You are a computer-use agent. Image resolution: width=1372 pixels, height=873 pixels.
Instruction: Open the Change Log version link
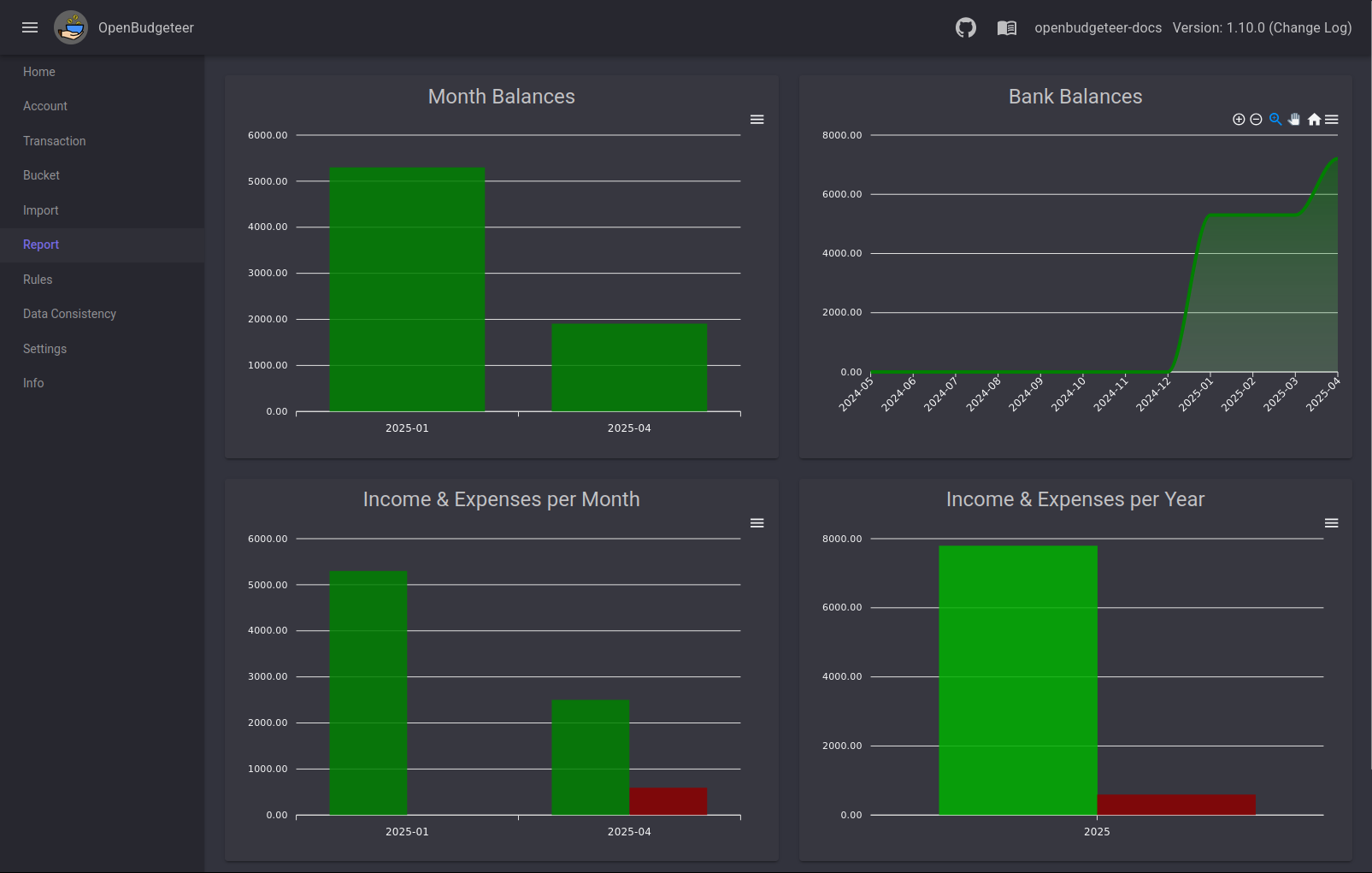(x=1262, y=28)
